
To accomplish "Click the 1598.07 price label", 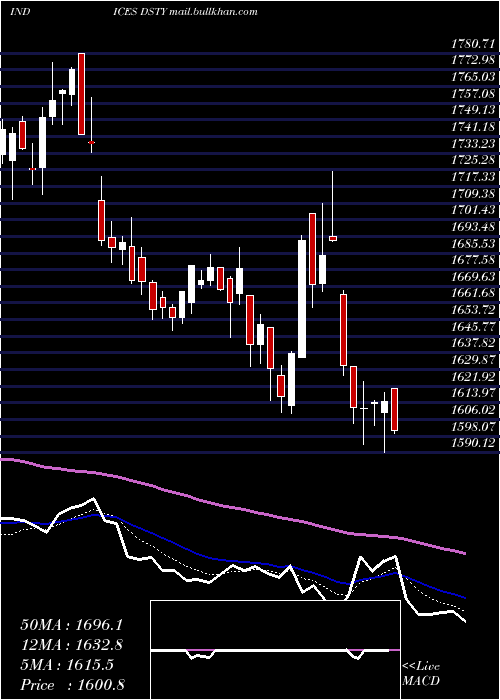I will coord(473,427).
